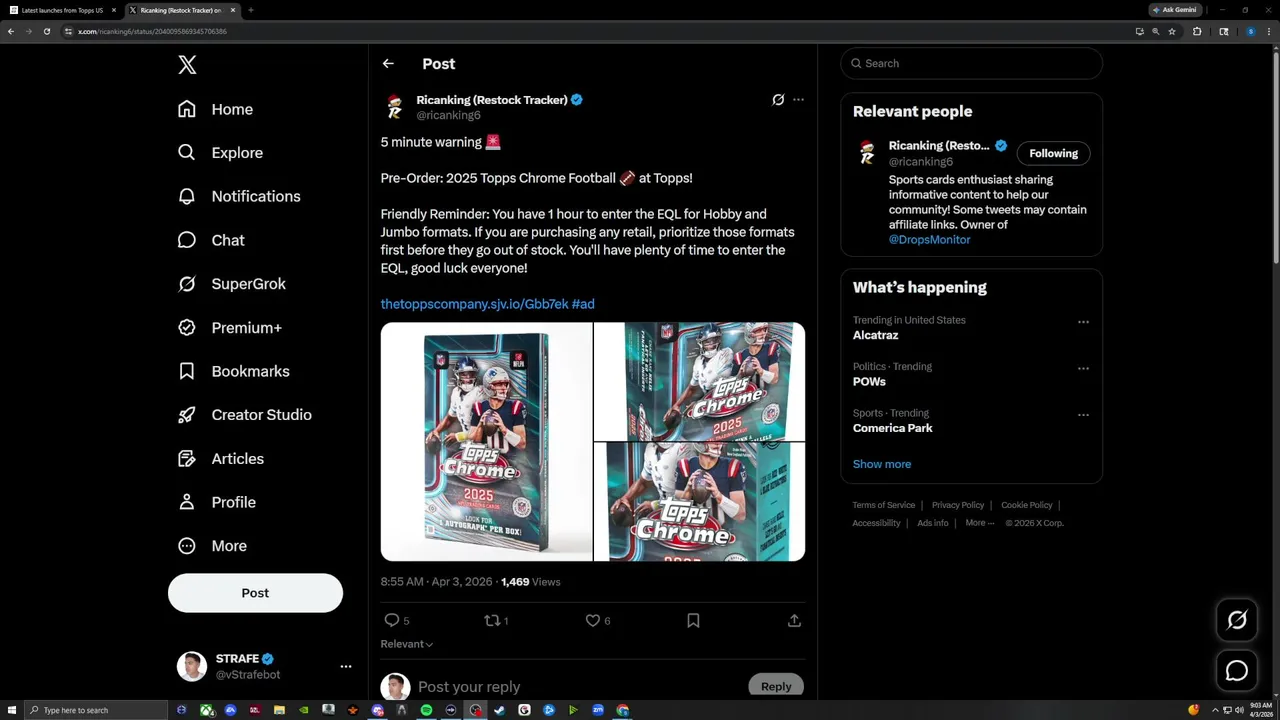Image resolution: width=1280 pixels, height=720 pixels.
Task: Open the thetoppscompany.sjv.io link
Action: 474,304
